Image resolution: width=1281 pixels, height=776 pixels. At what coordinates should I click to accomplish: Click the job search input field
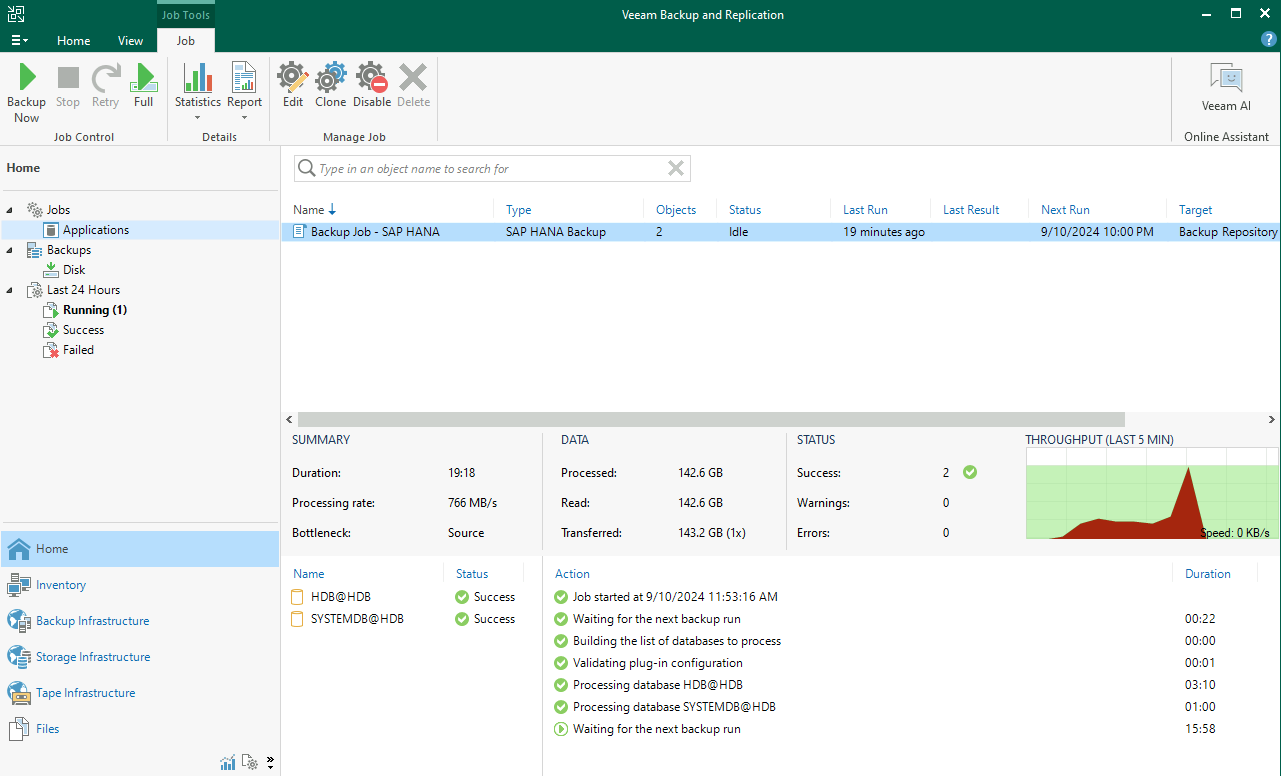click(x=490, y=169)
